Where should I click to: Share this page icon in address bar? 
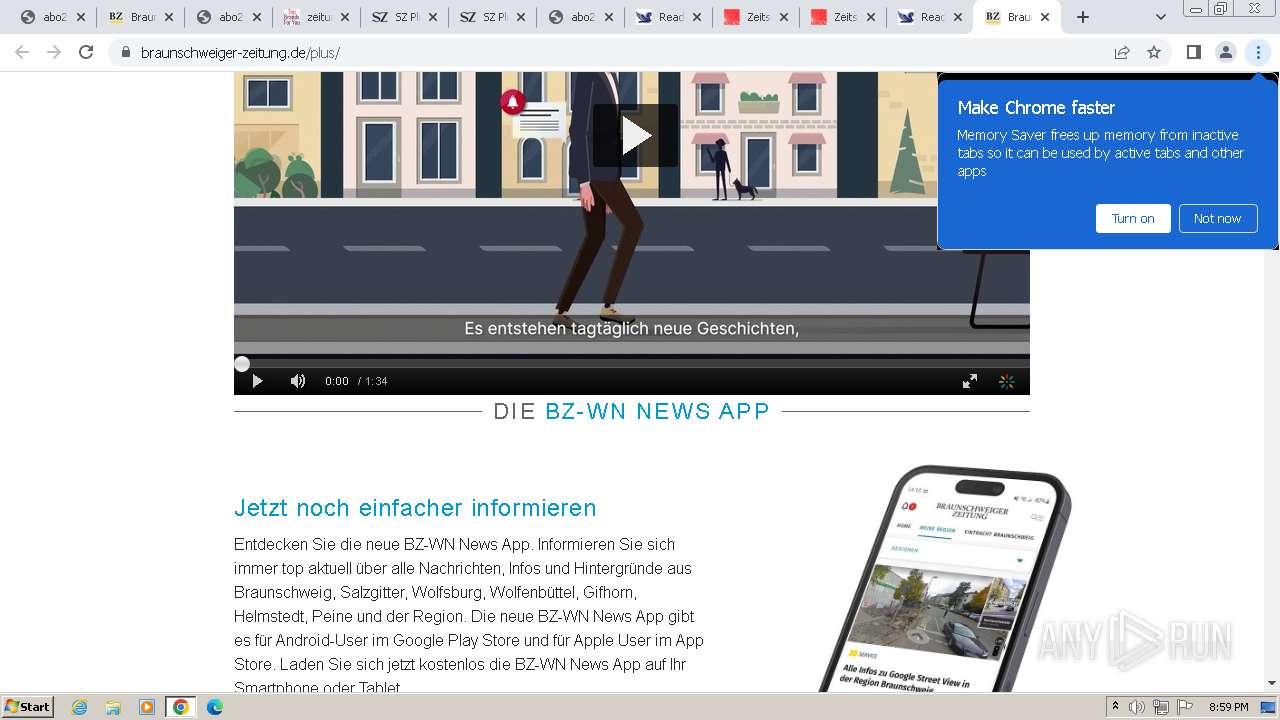1122,52
